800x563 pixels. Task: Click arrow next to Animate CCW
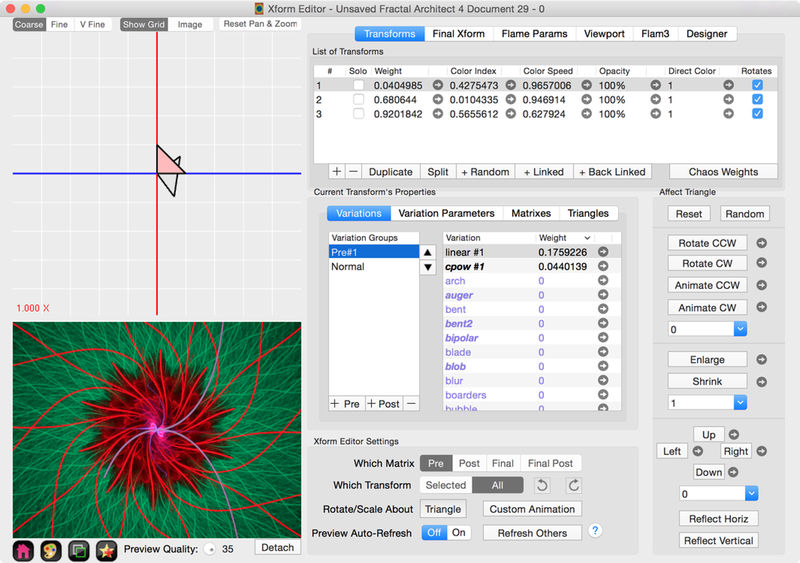761,285
